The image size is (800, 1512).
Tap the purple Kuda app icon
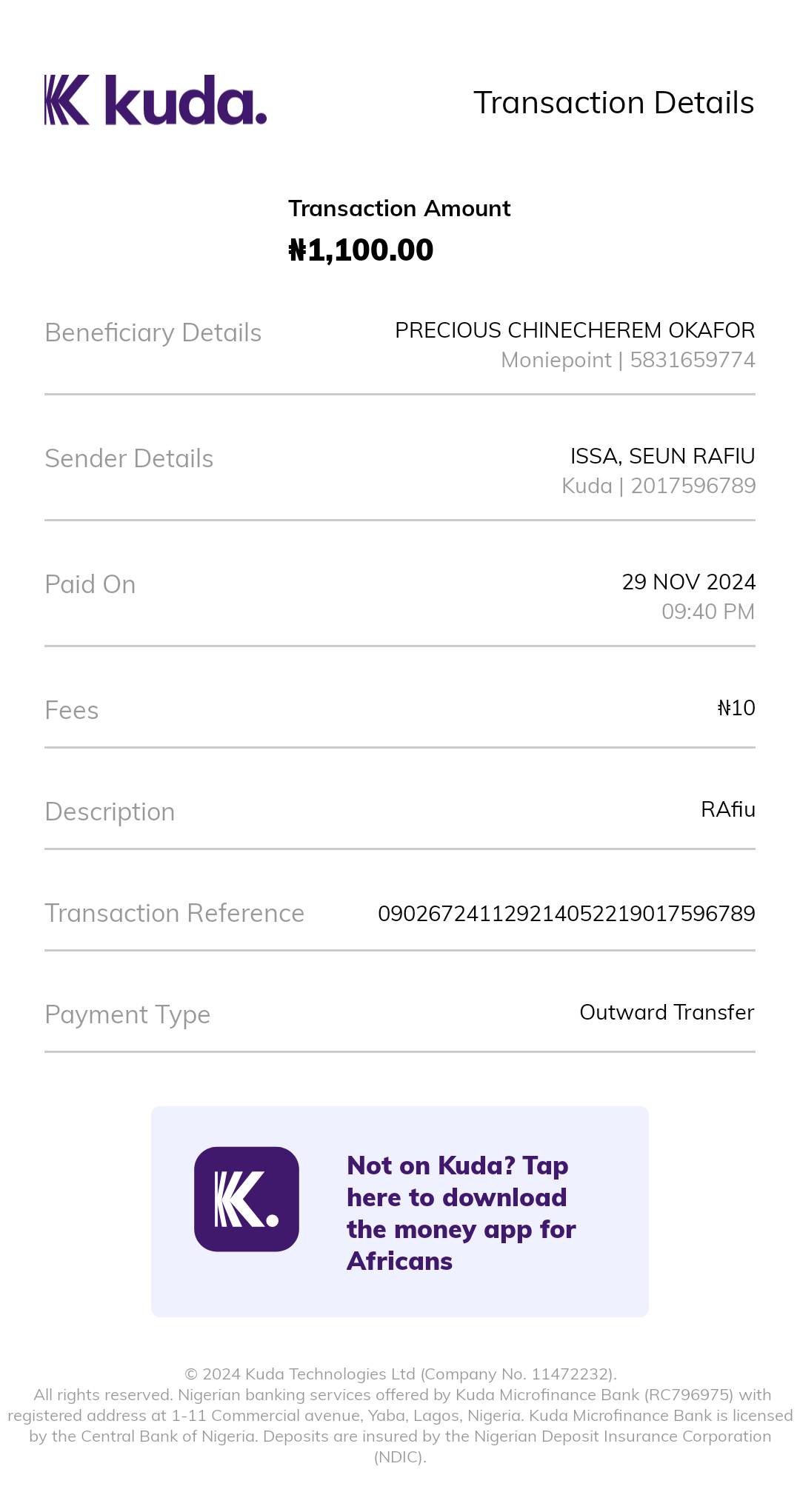coord(247,1199)
